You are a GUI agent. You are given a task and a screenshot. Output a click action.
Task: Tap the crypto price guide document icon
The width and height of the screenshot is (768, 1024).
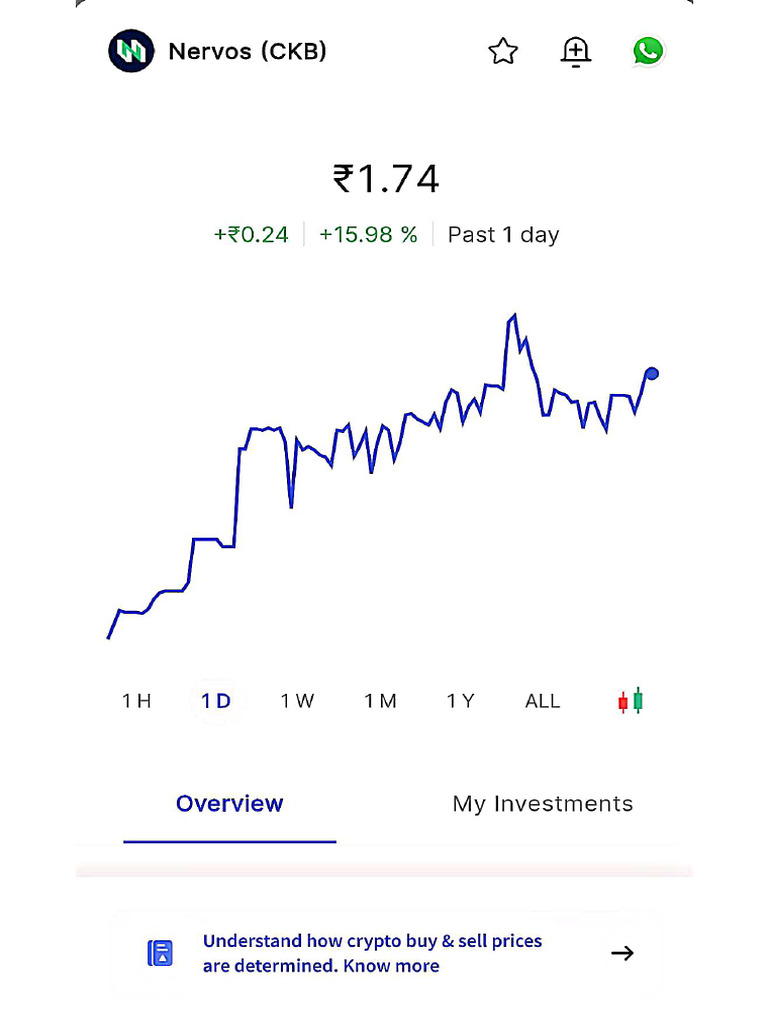[x=160, y=953]
